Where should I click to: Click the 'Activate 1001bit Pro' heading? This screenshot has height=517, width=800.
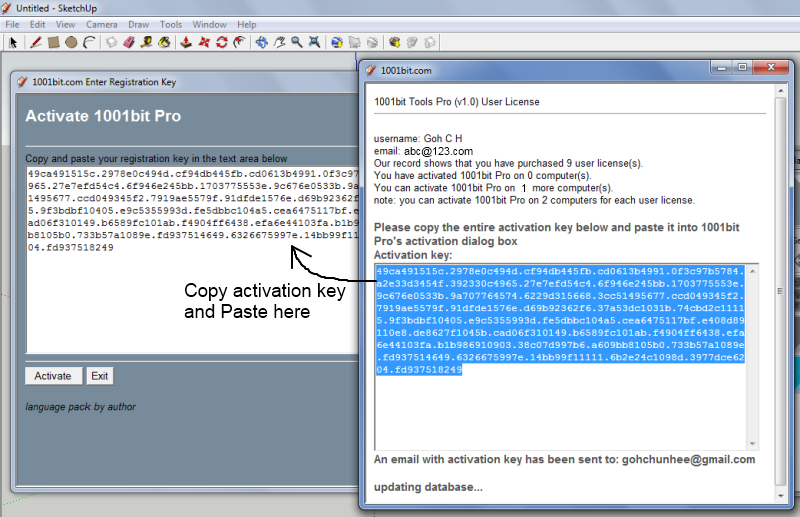click(103, 116)
